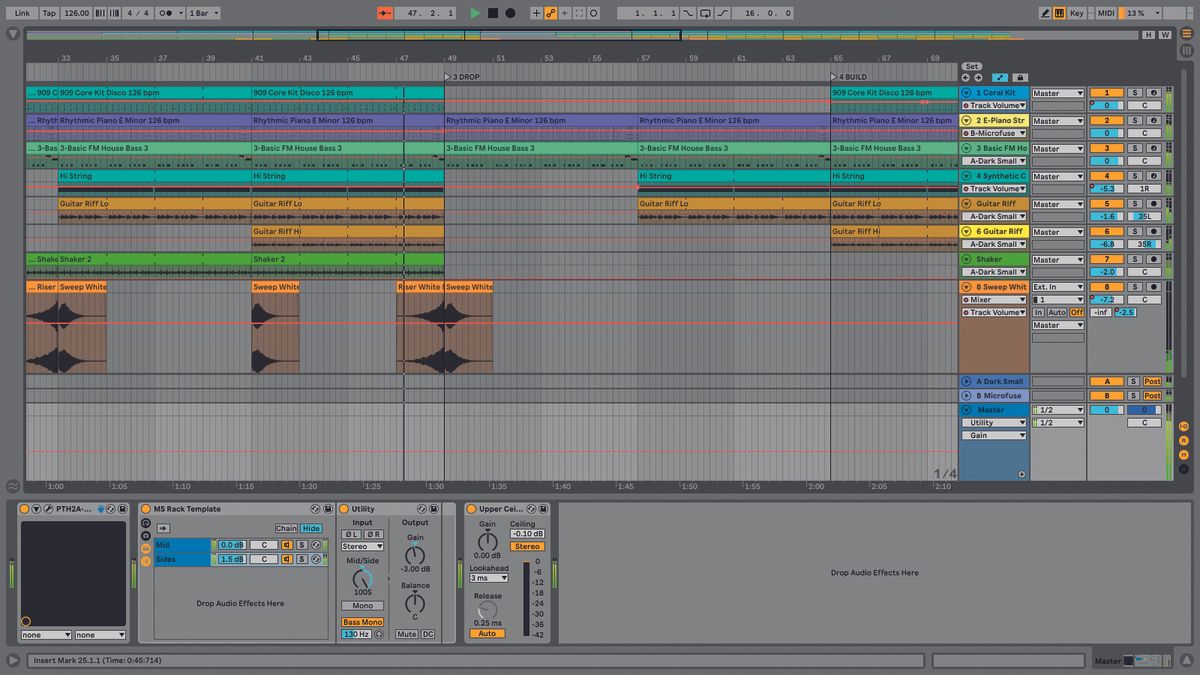Screen dimensions: 1200x675
Task: Click the Set locator button above the track headers
Action: click(x=970, y=66)
